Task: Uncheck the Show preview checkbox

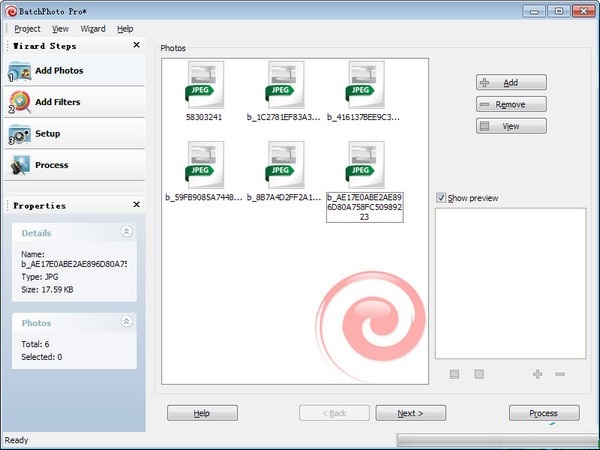Action: 441,198
